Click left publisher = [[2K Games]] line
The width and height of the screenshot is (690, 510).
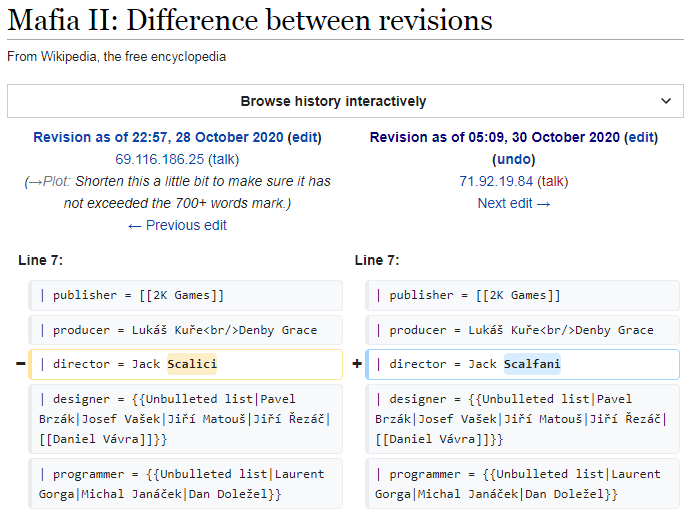point(185,295)
